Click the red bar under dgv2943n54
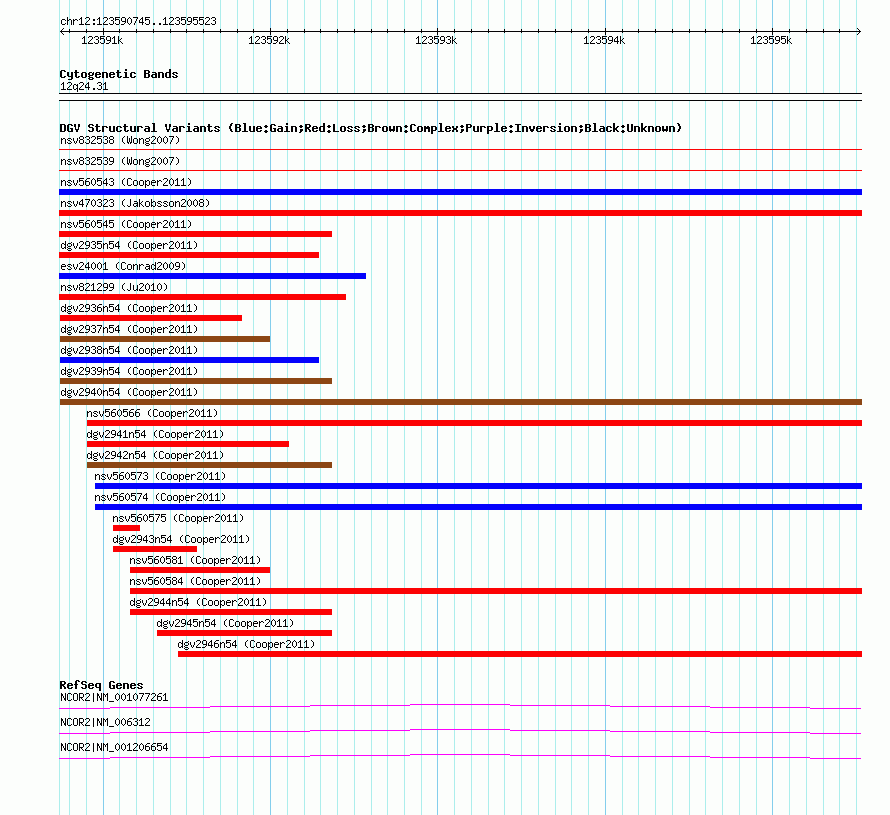Screen dimensions: 890x815 (155, 549)
